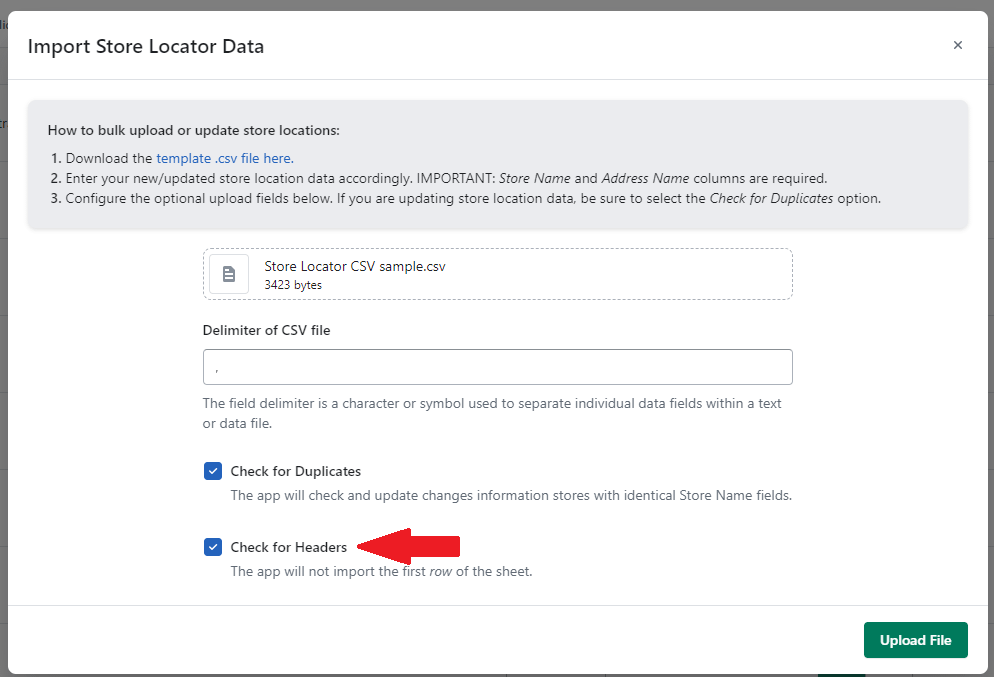Click the Import Store Locator Data title
Image resolution: width=994 pixels, height=677 pixels.
[x=146, y=46]
